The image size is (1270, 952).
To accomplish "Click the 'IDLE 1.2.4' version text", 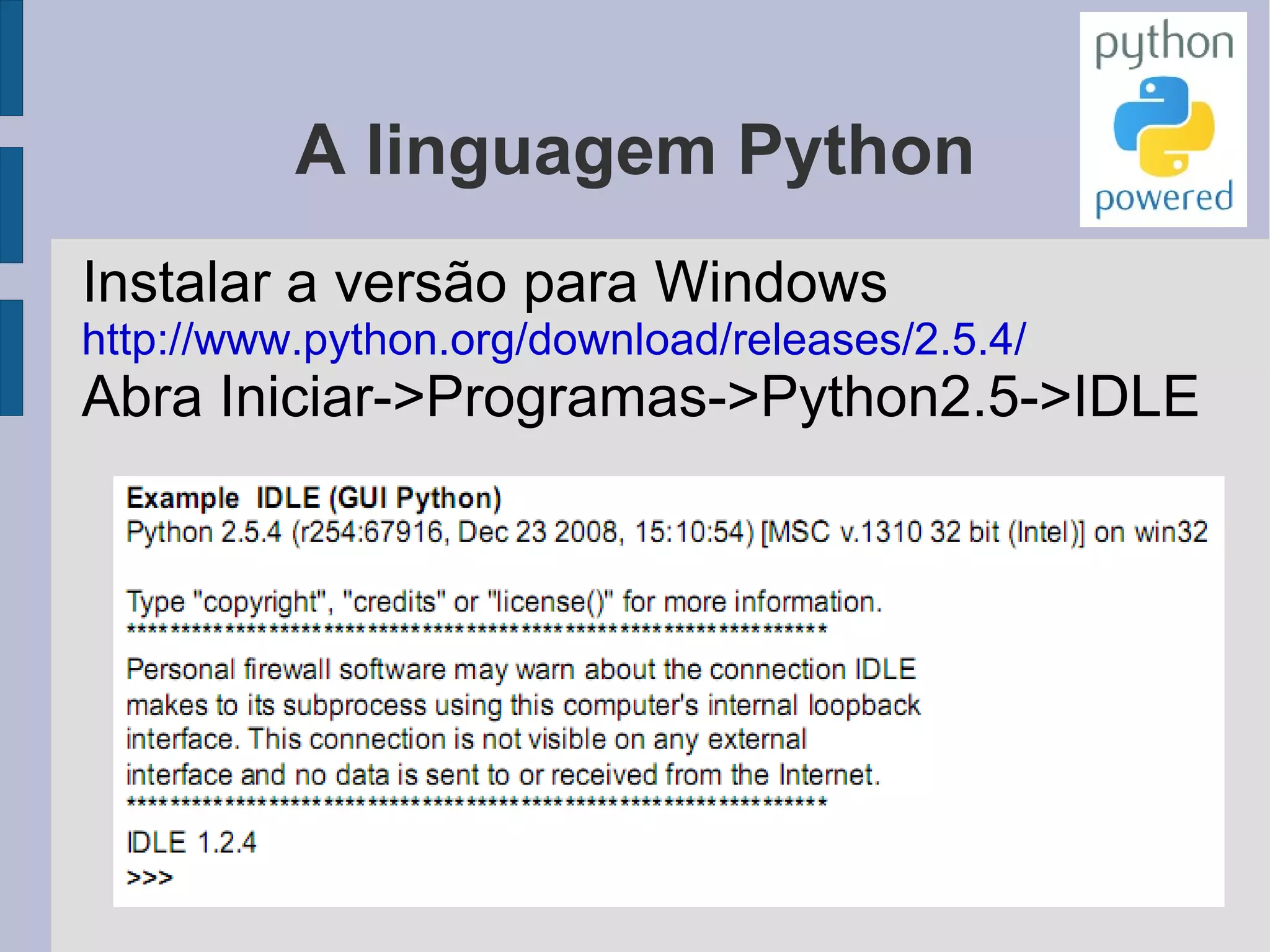I will click(191, 843).
